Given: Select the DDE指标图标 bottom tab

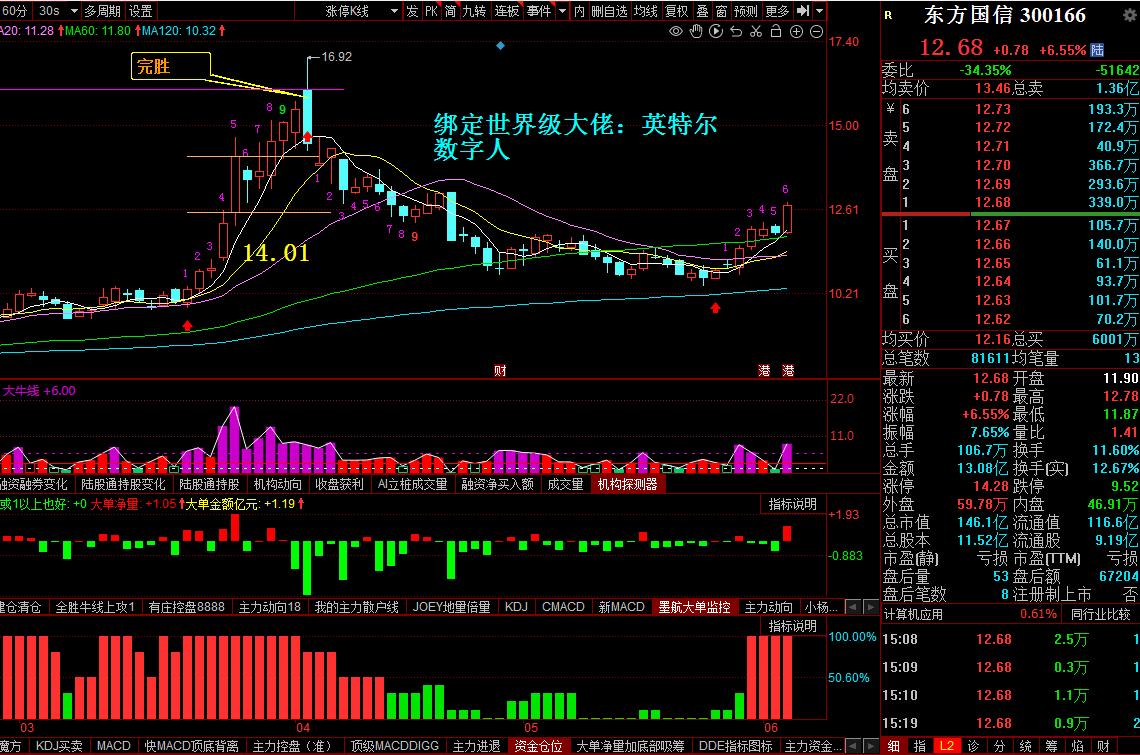Looking at the screenshot, I should point(736,746).
